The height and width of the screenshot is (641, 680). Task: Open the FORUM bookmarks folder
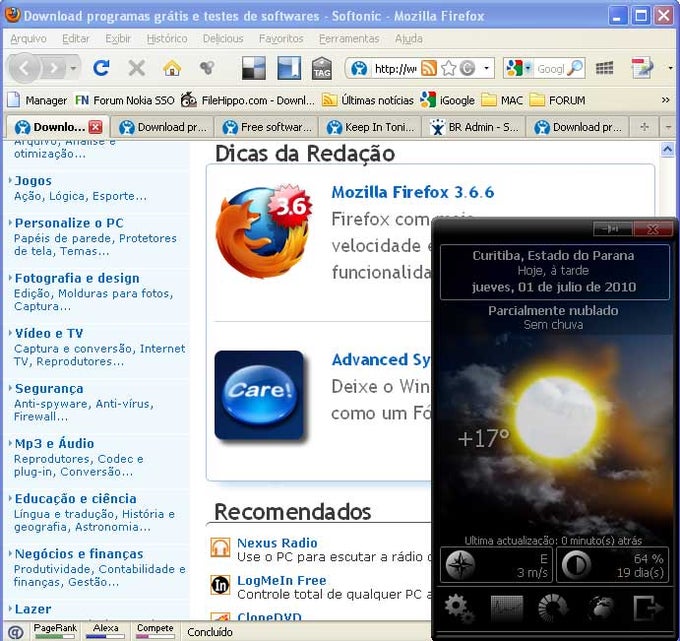click(557, 100)
